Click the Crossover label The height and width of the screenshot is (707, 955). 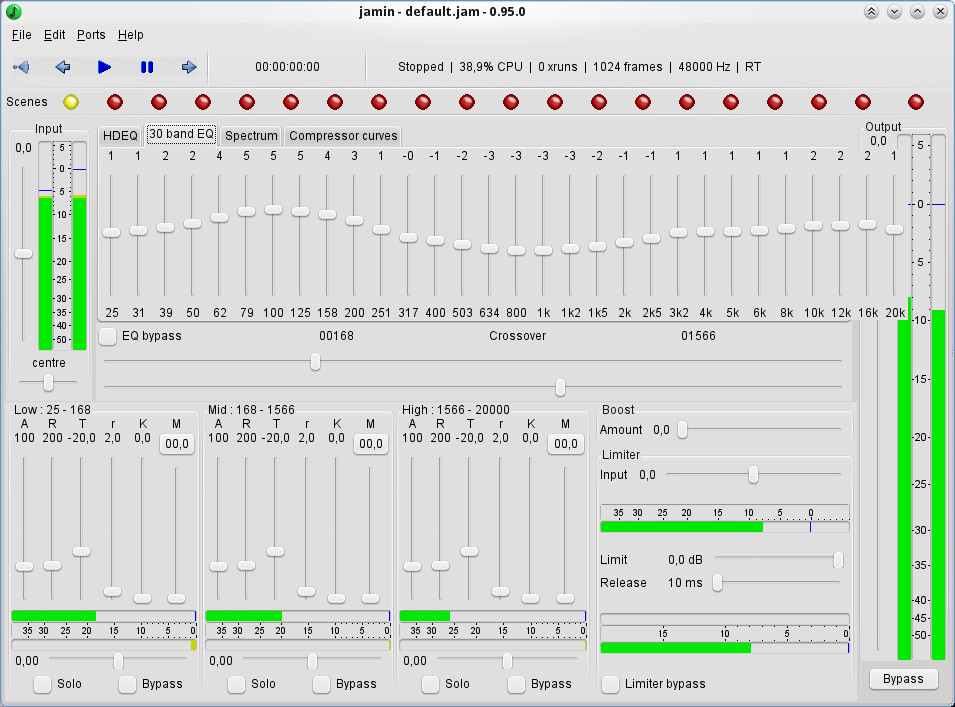pos(518,336)
